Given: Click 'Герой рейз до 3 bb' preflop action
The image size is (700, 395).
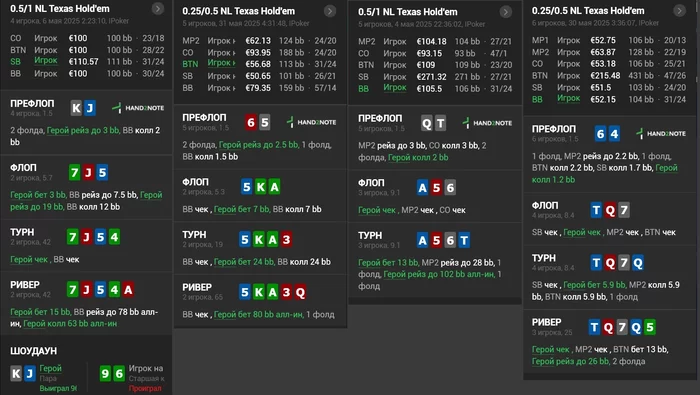Looking at the screenshot, I should click(83, 130).
